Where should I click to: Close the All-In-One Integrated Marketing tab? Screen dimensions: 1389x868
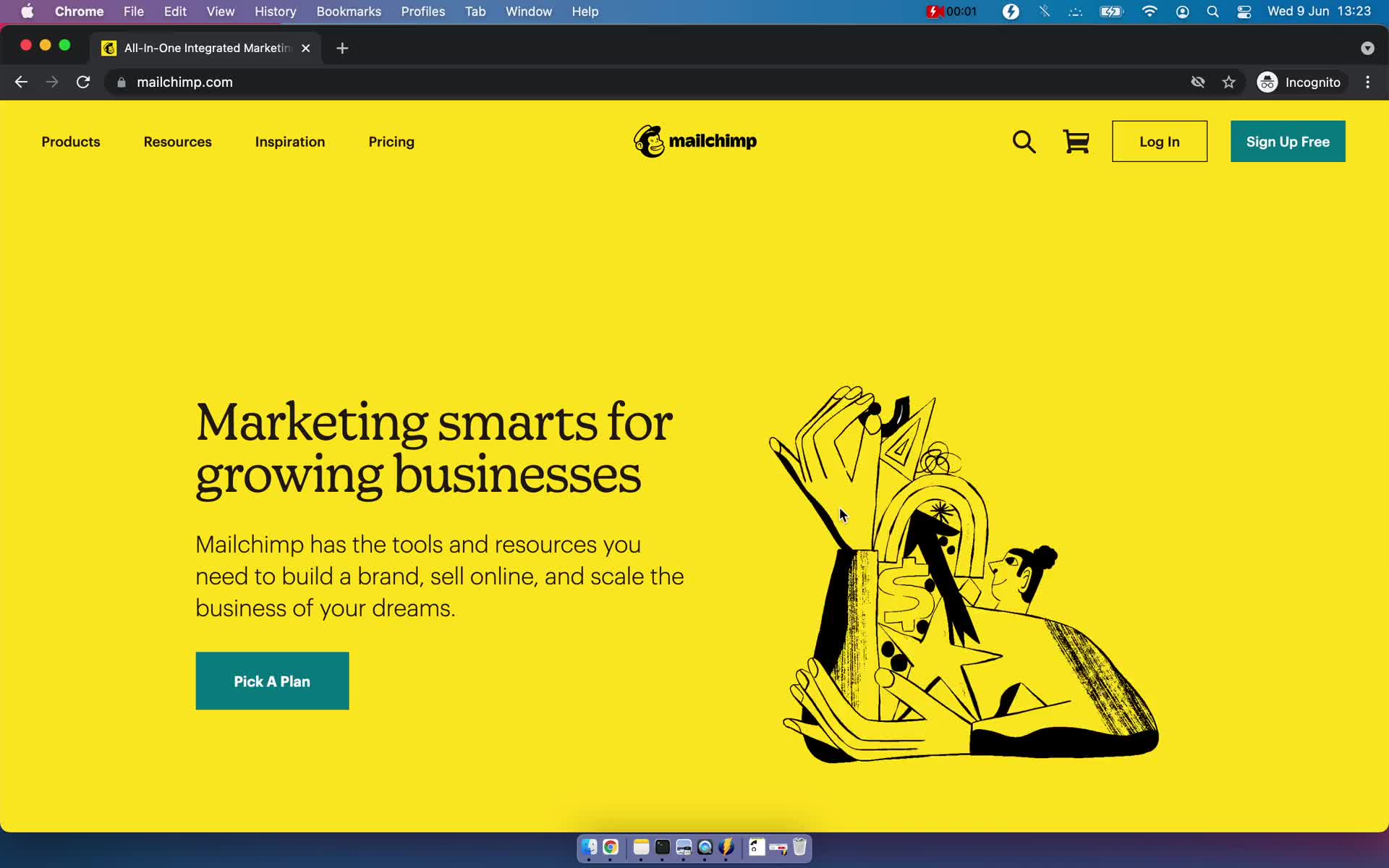[306, 48]
